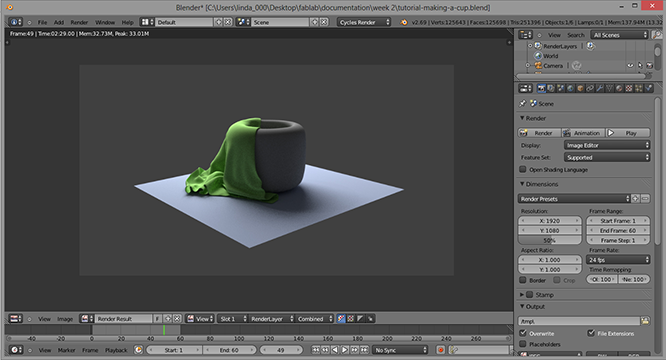Click the End: 60 timeline field
The height and width of the screenshot is (360, 666).
tap(230, 350)
